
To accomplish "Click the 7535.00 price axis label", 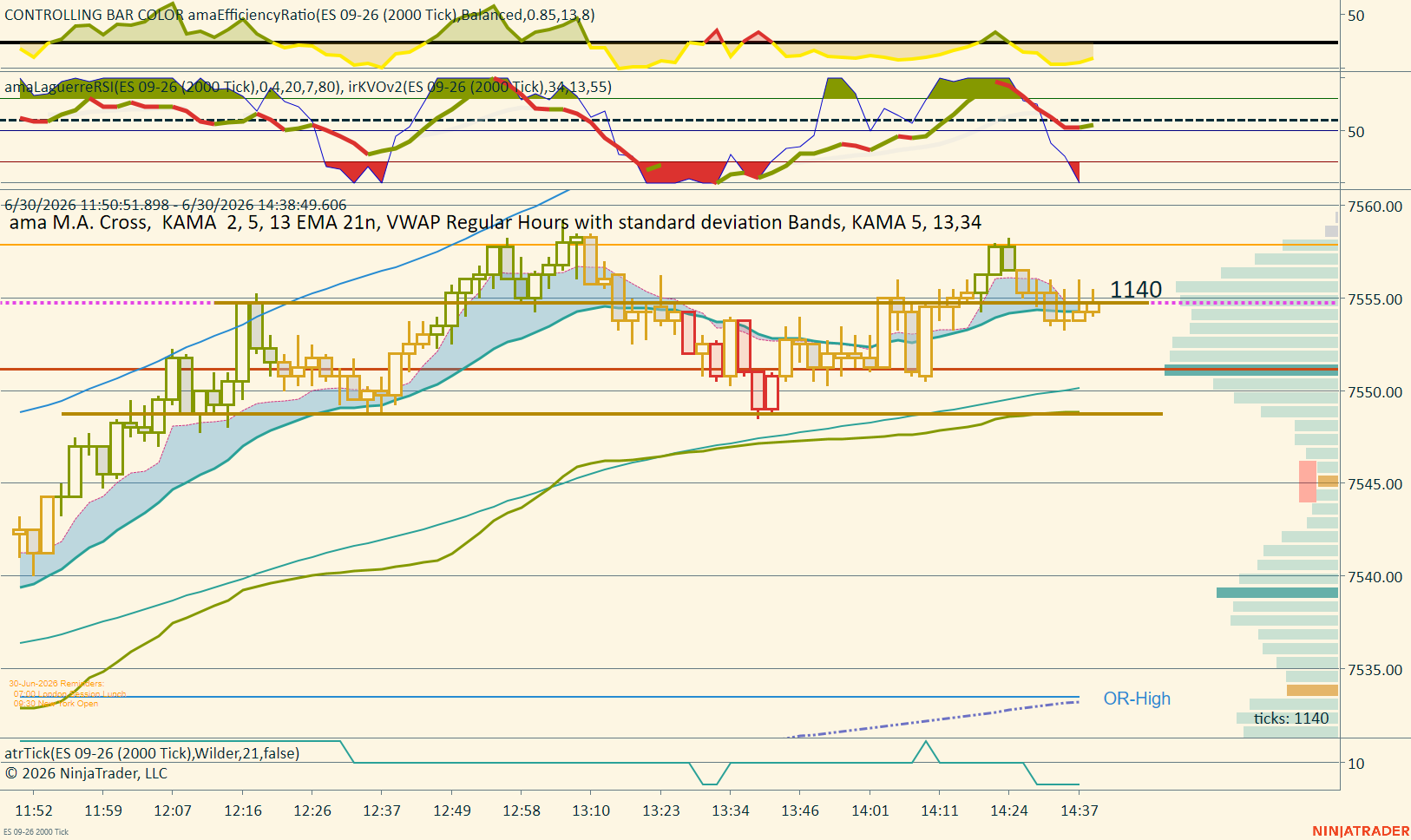I will (x=1375, y=670).
